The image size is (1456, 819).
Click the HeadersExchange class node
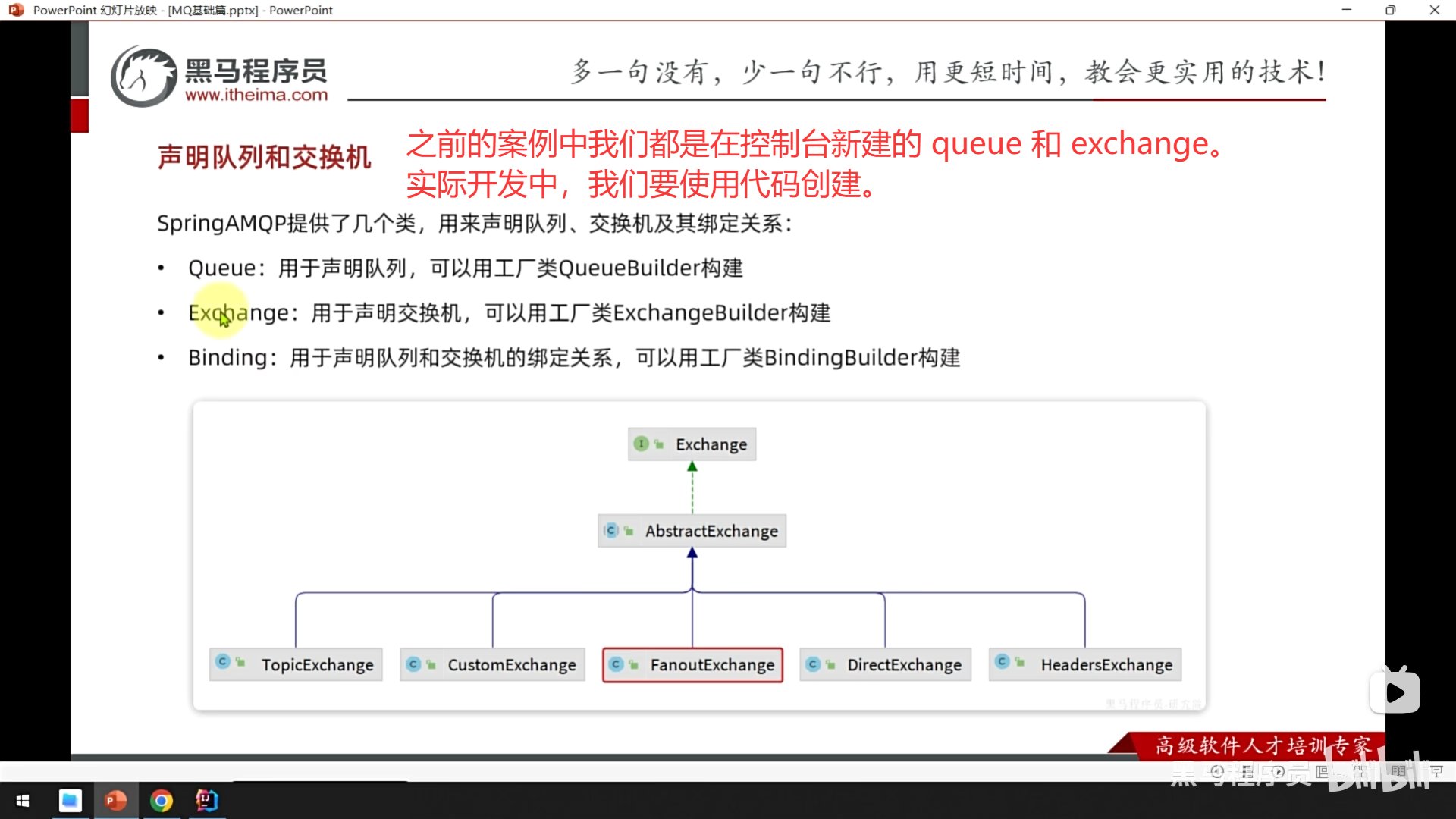[x=1084, y=665]
